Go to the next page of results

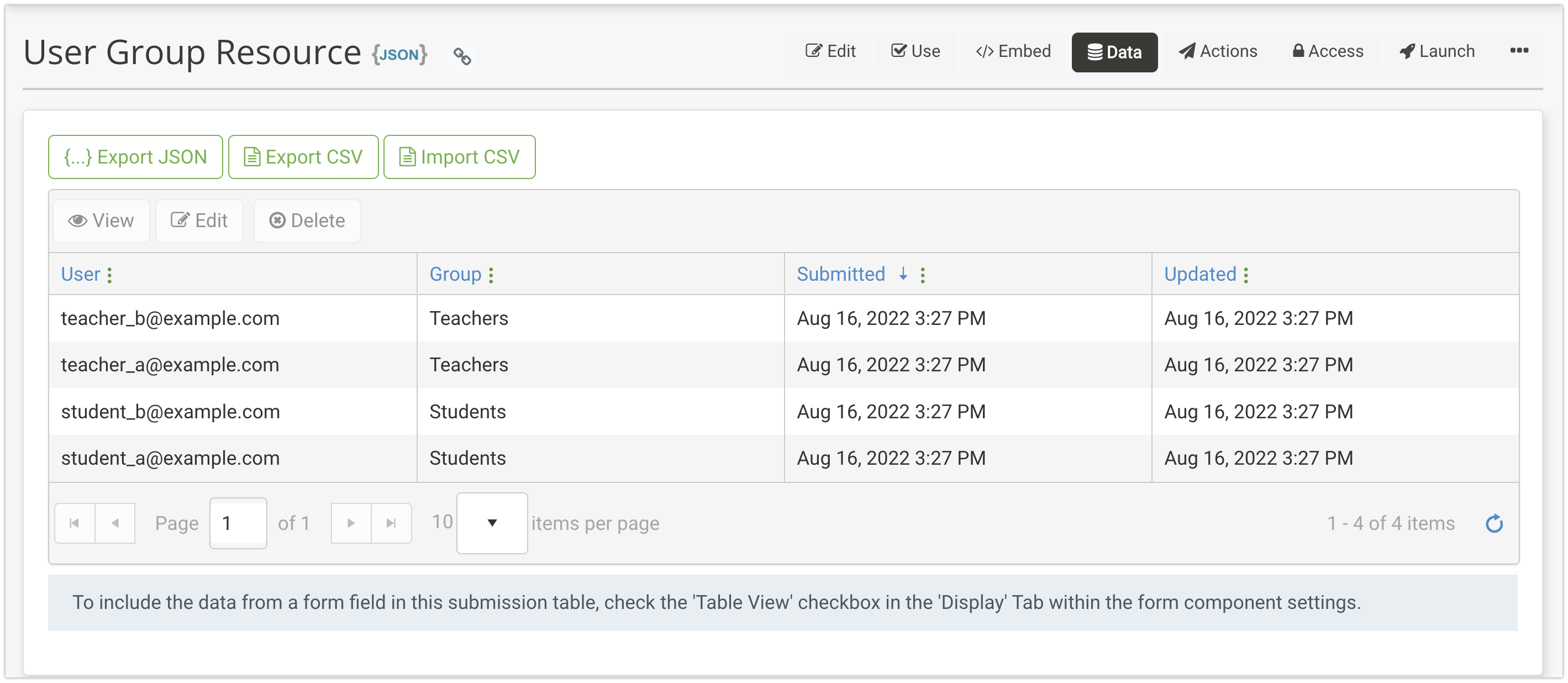click(351, 523)
